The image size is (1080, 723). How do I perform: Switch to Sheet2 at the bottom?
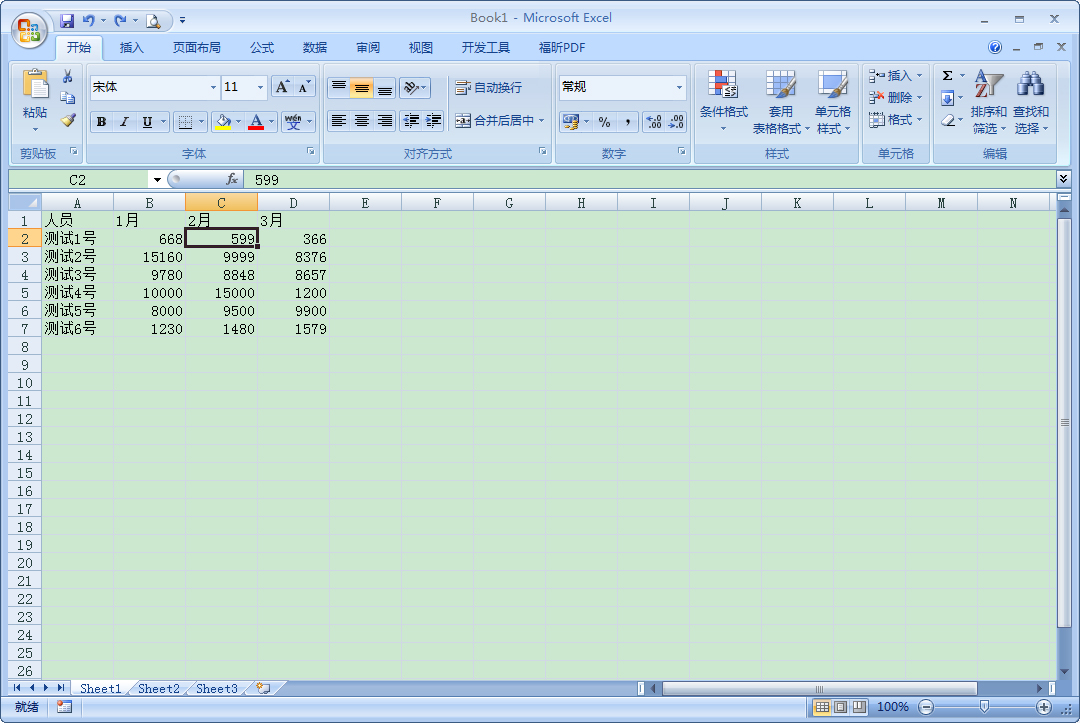click(158, 688)
